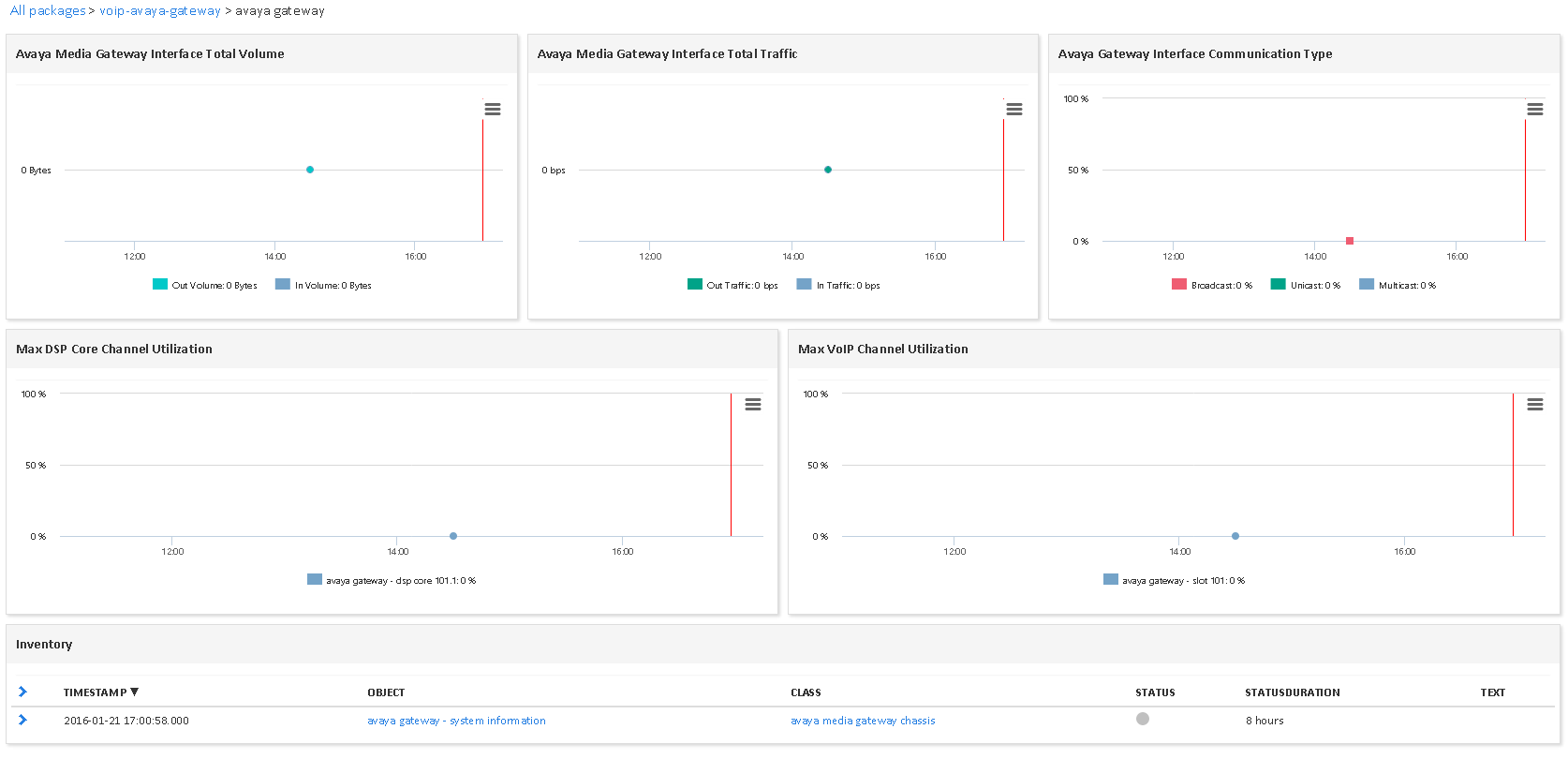This screenshot has height=759, width=1568.
Task: Open avaya gateway system information object
Action: tap(456, 722)
